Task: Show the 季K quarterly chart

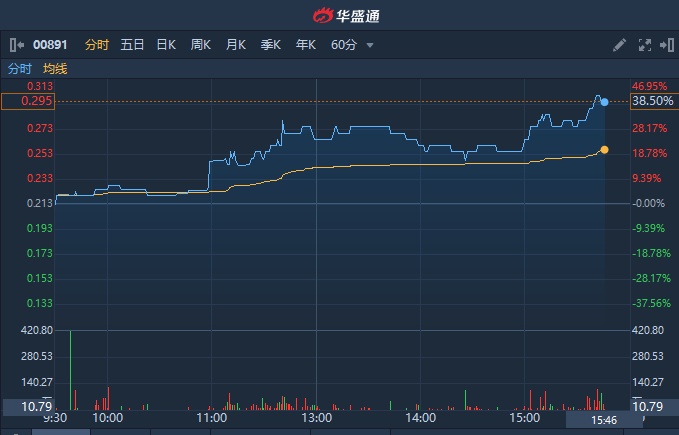Action: click(x=271, y=45)
